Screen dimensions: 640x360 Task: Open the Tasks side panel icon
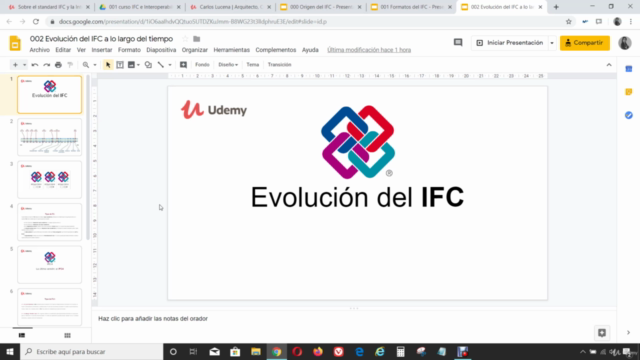point(629,116)
